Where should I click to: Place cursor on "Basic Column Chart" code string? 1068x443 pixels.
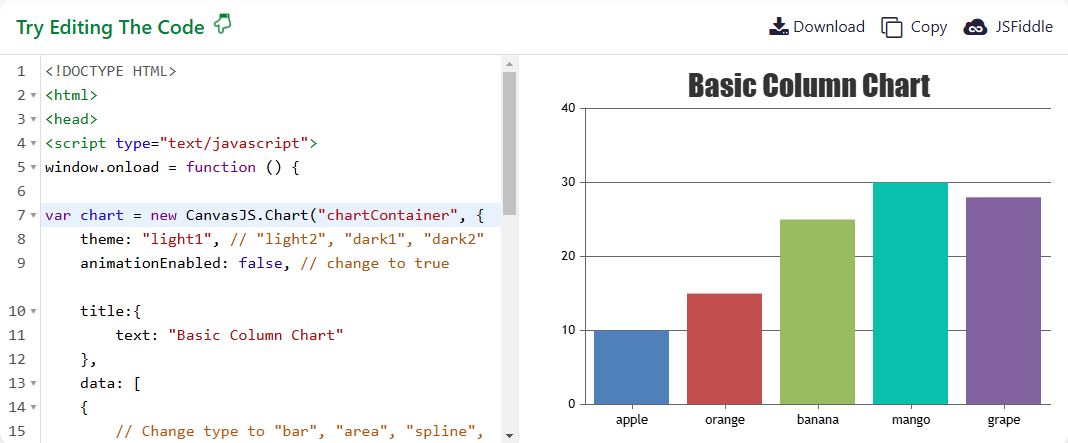(255, 335)
